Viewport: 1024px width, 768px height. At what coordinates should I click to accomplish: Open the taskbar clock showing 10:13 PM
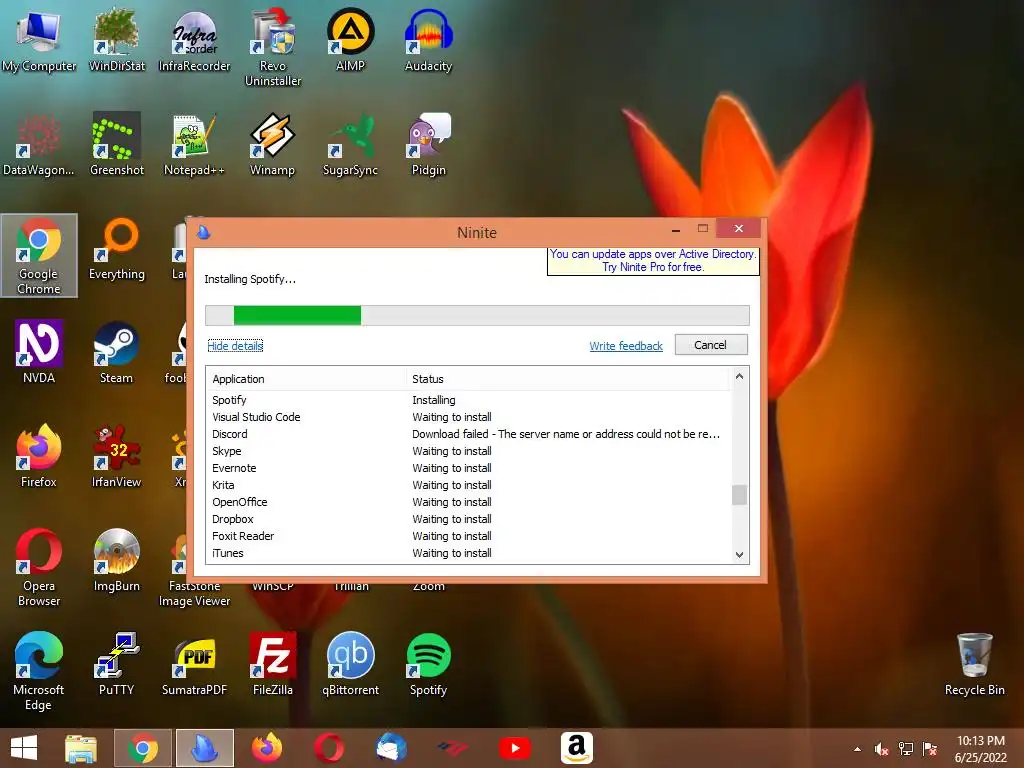tap(981, 749)
